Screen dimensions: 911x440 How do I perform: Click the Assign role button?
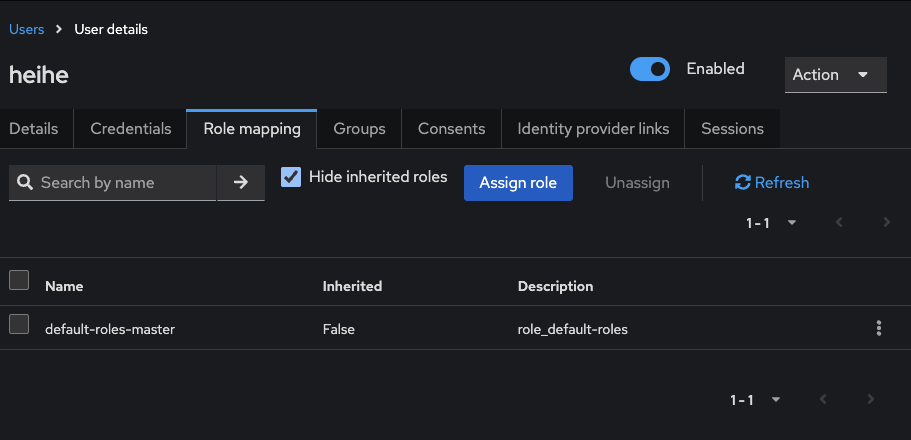click(x=518, y=183)
